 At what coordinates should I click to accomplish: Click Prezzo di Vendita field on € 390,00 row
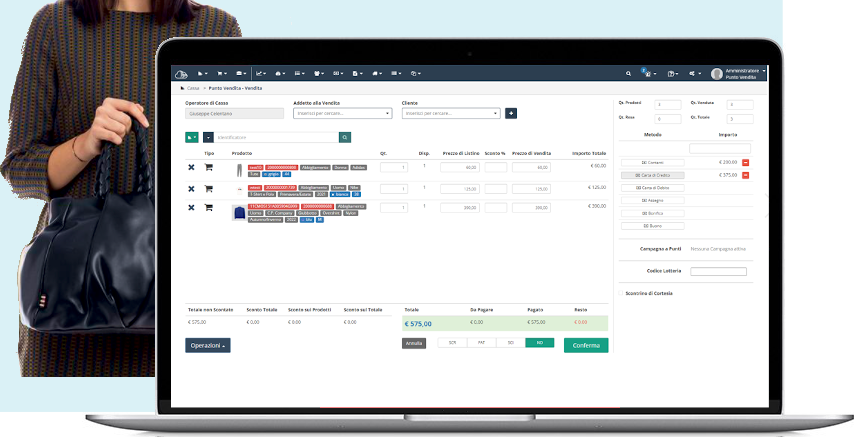click(531, 208)
